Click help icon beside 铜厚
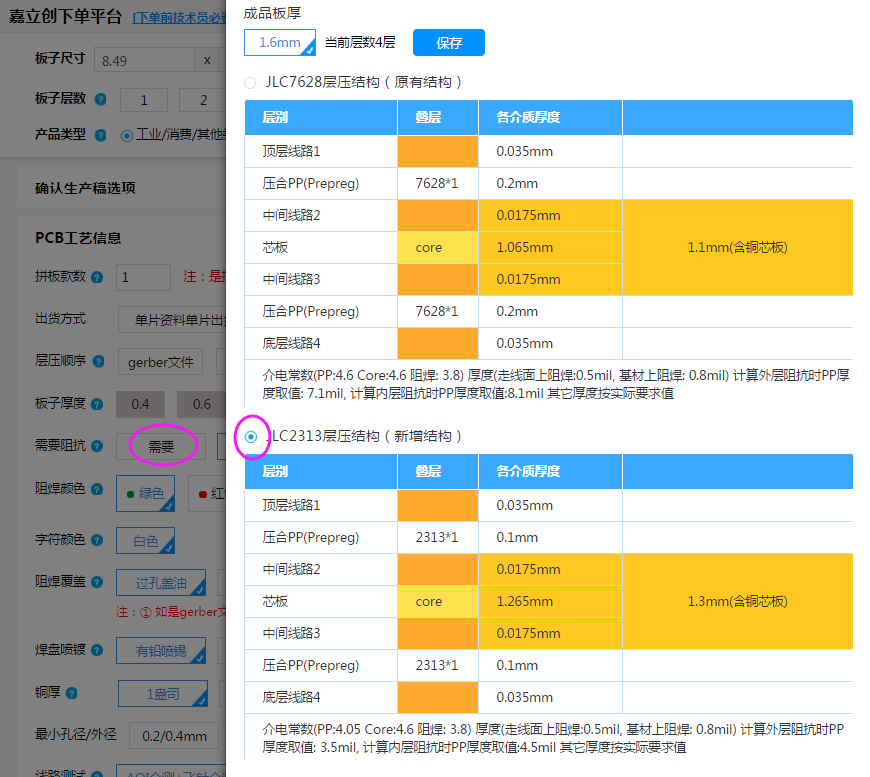Image resolution: width=870 pixels, height=777 pixels. (x=71, y=692)
